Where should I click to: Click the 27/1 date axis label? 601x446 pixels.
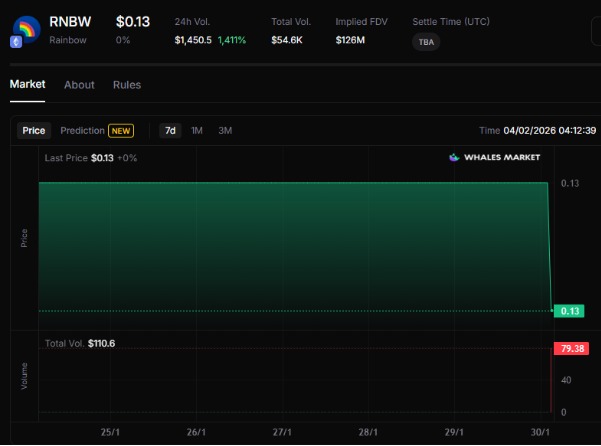click(282, 432)
